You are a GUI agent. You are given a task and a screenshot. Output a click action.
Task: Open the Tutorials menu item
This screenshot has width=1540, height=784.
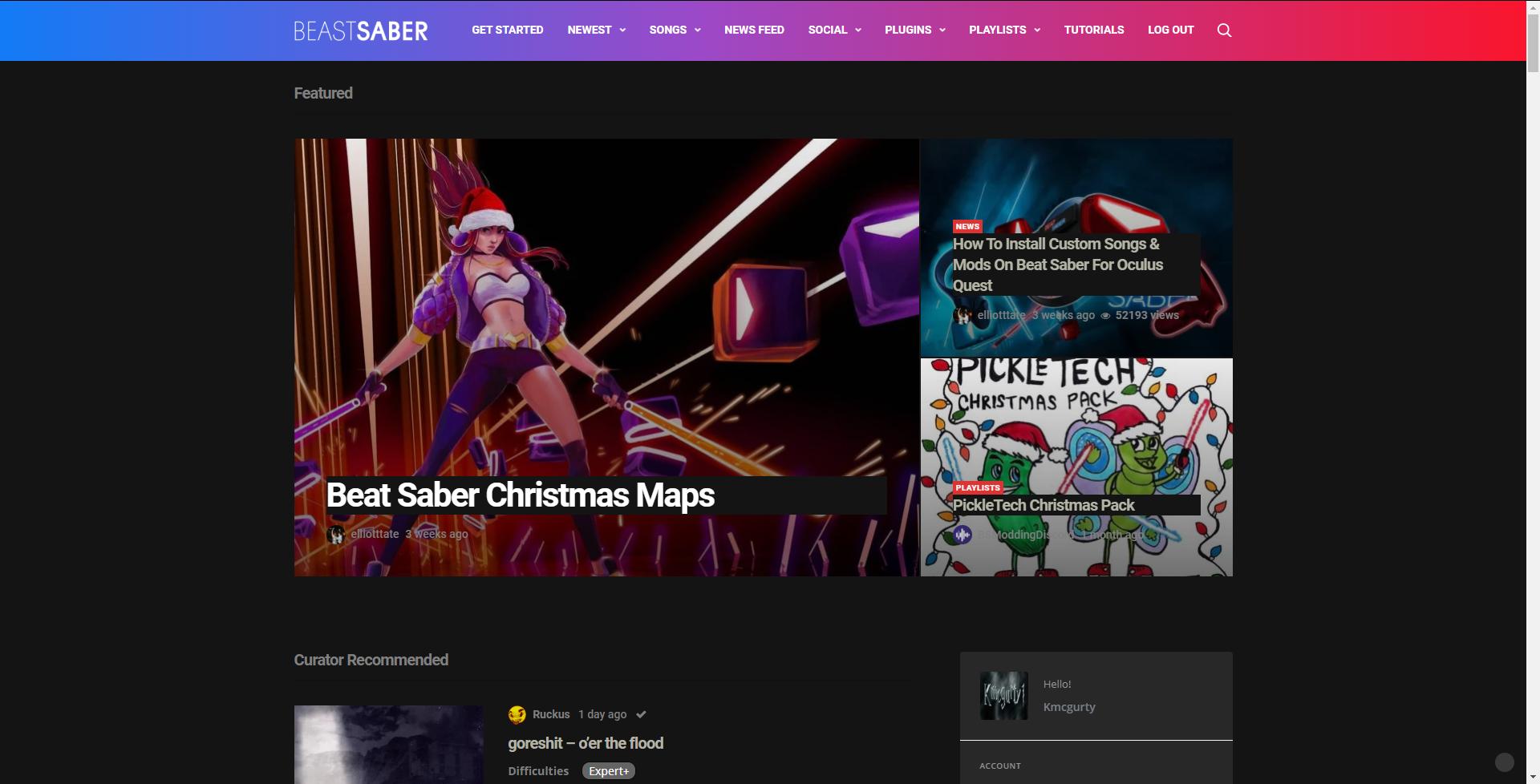pos(1094,30)
